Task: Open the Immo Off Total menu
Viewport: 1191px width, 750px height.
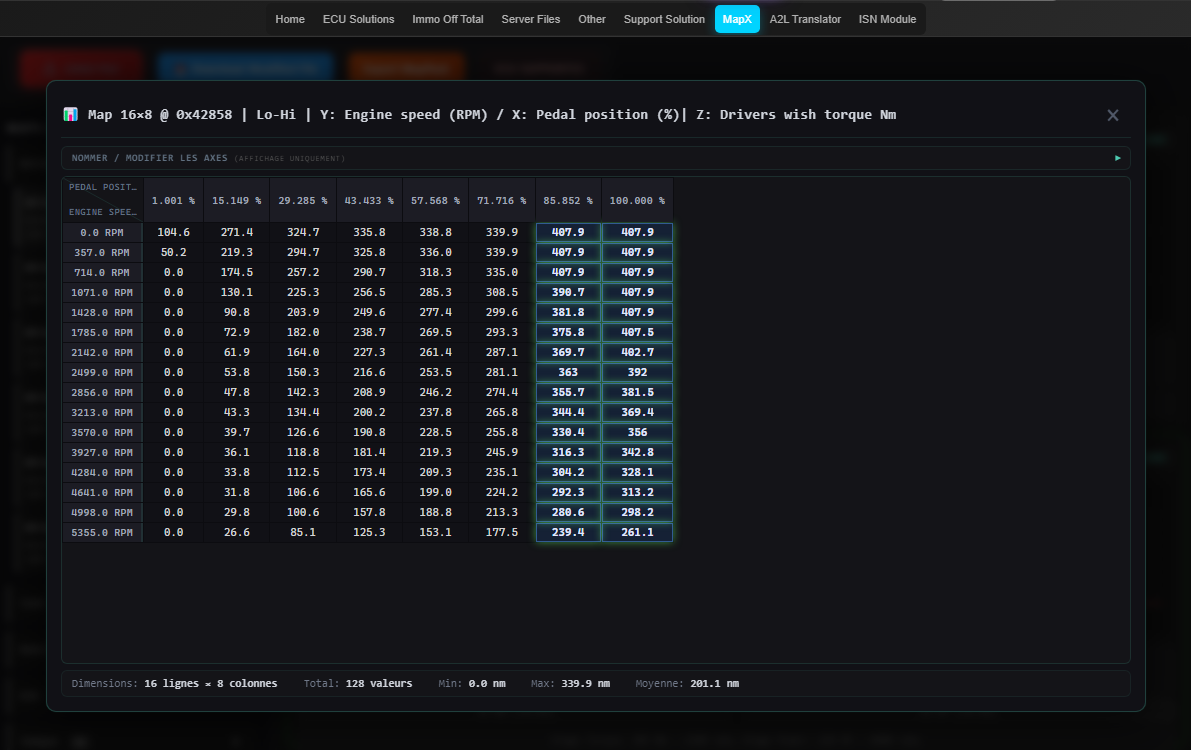Action: point(447,19)
